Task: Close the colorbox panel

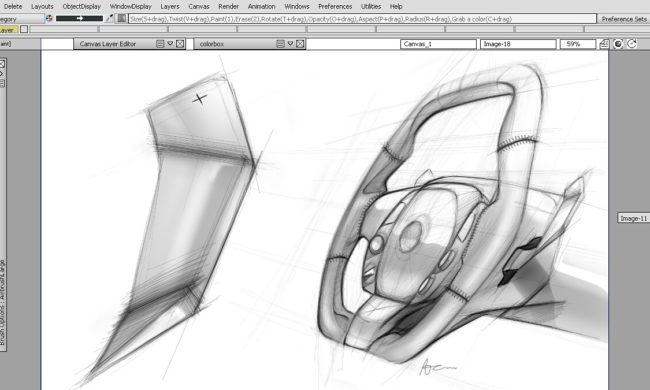Action: tap(300, 44)
